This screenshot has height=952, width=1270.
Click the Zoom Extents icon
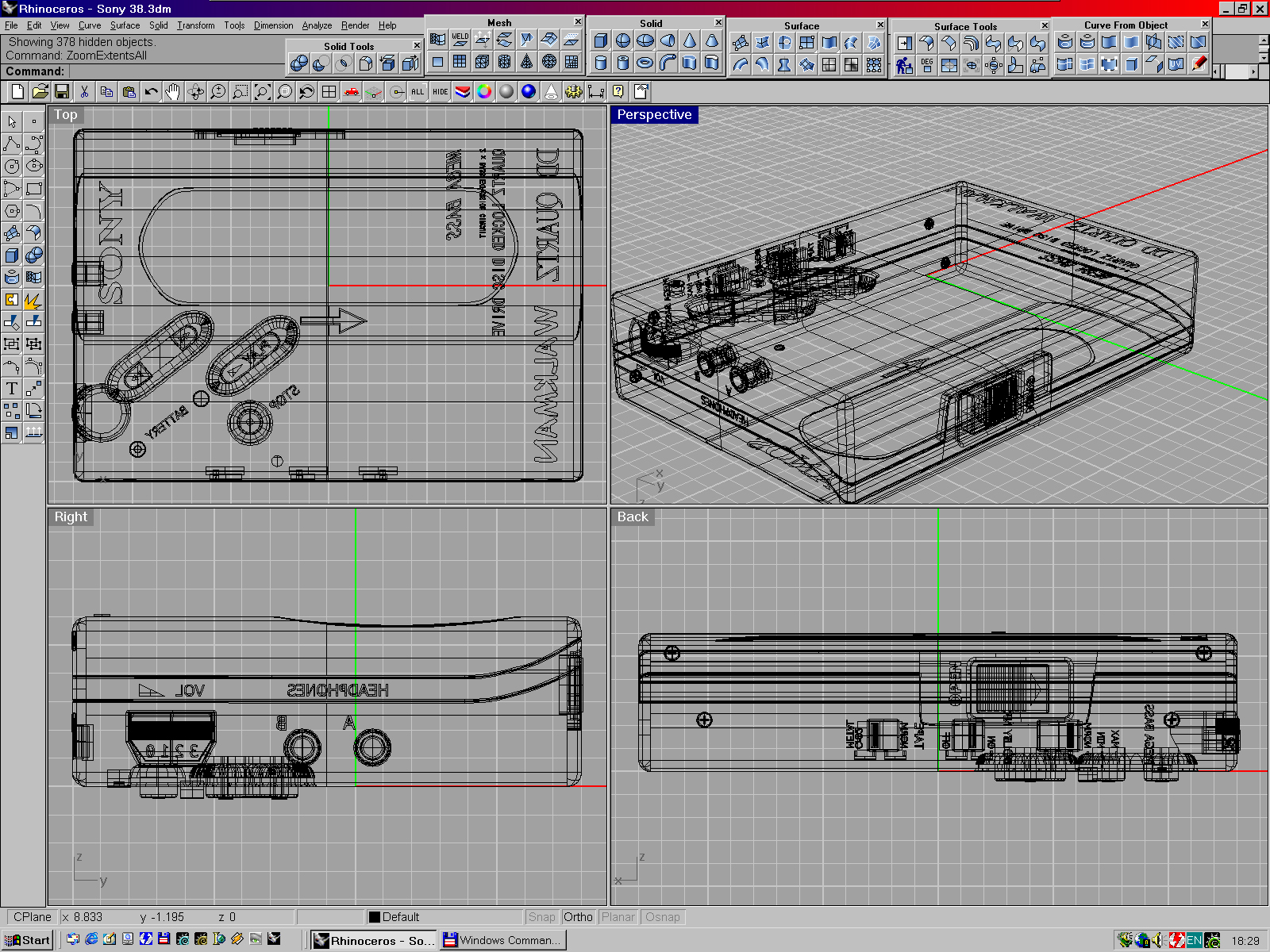tap(262, 92)
